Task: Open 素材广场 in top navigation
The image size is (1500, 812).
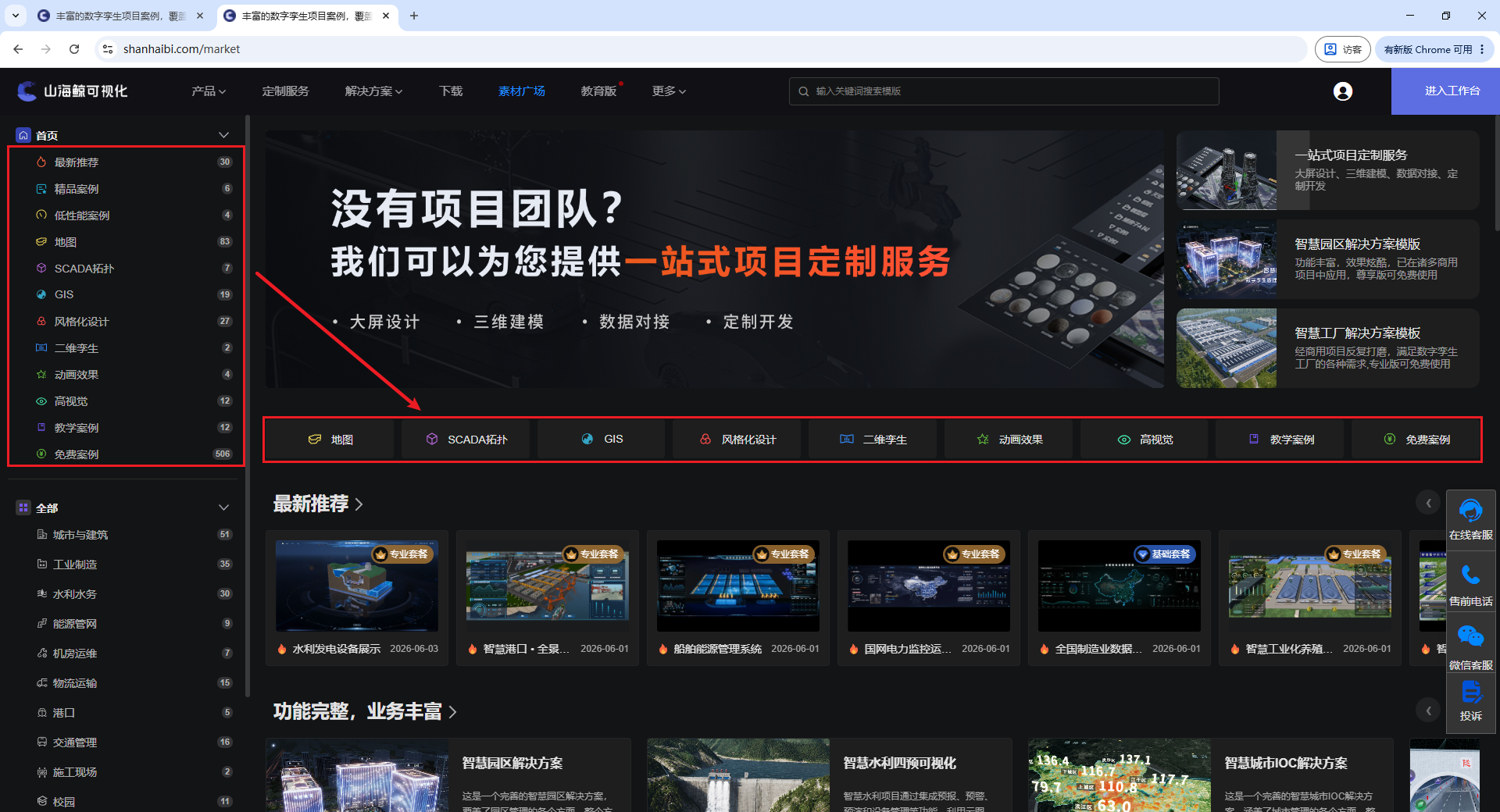Action: (x=522, y=91)
